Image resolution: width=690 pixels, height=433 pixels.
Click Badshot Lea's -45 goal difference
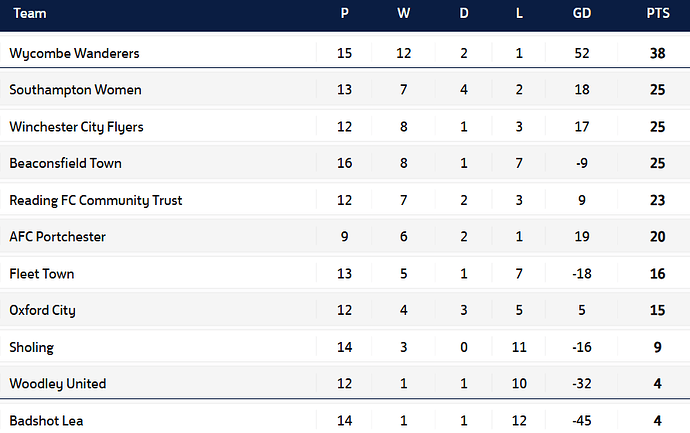(x=581, y=421)
